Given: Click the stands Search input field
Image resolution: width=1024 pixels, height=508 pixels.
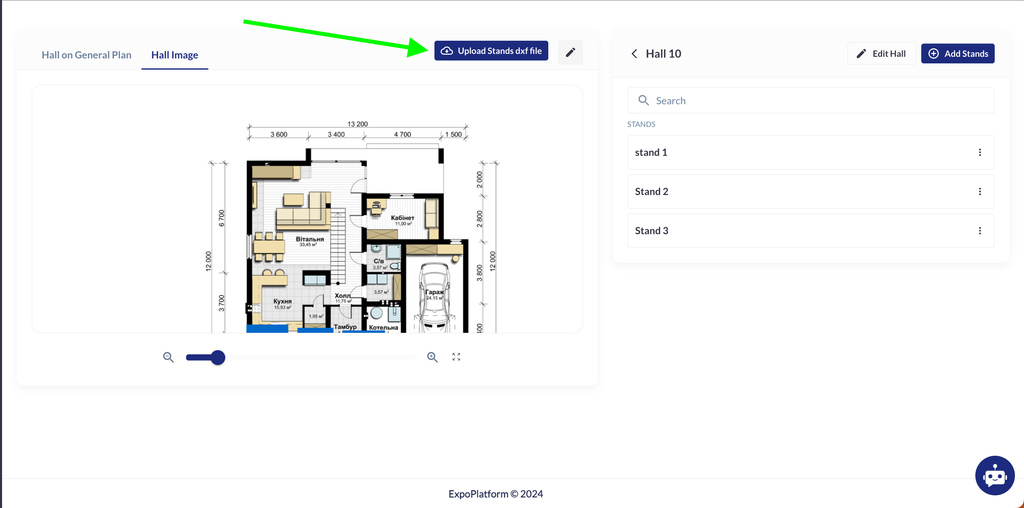Looking at the screenshot, I should pos(820,101).
